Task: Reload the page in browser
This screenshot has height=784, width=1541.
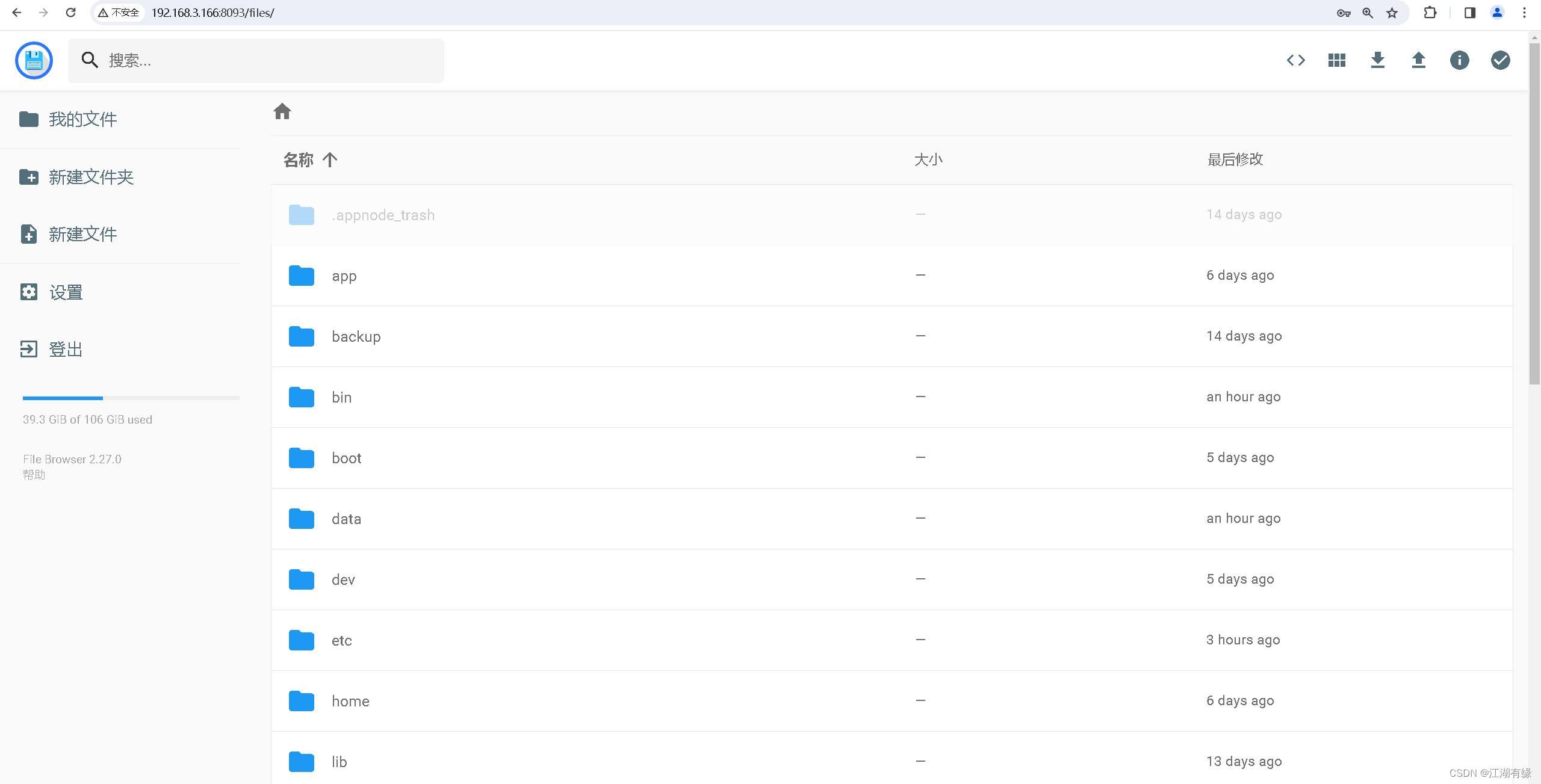Action: coord(70,13)
